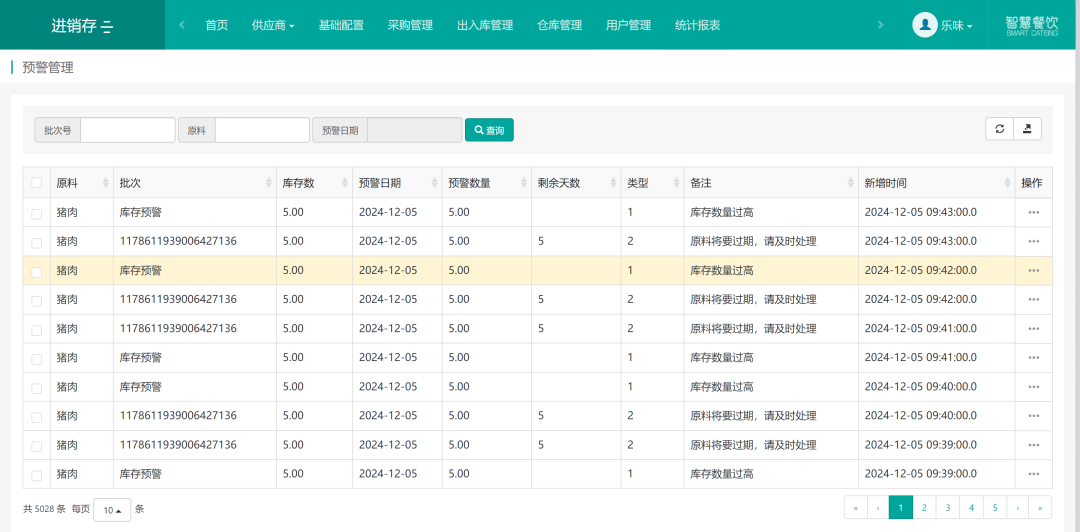1080x532 pixels.
Task: Click the right scroll arrow in navbar
Action: (x=880, y=25)
